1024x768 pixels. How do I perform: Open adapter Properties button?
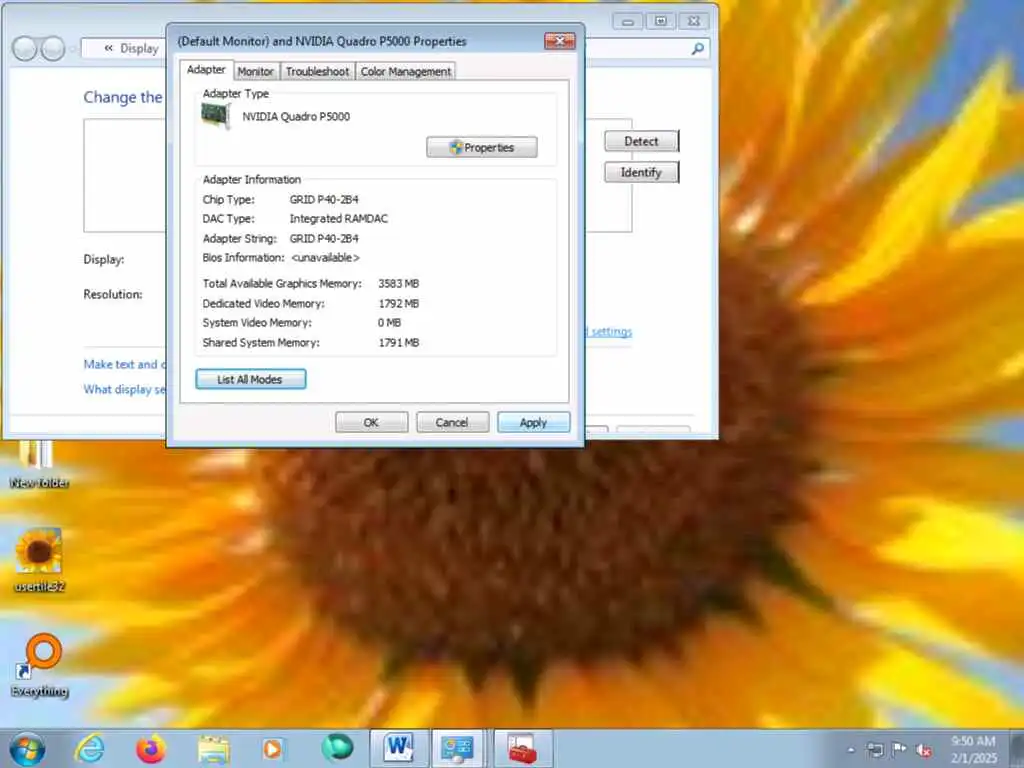482,148
